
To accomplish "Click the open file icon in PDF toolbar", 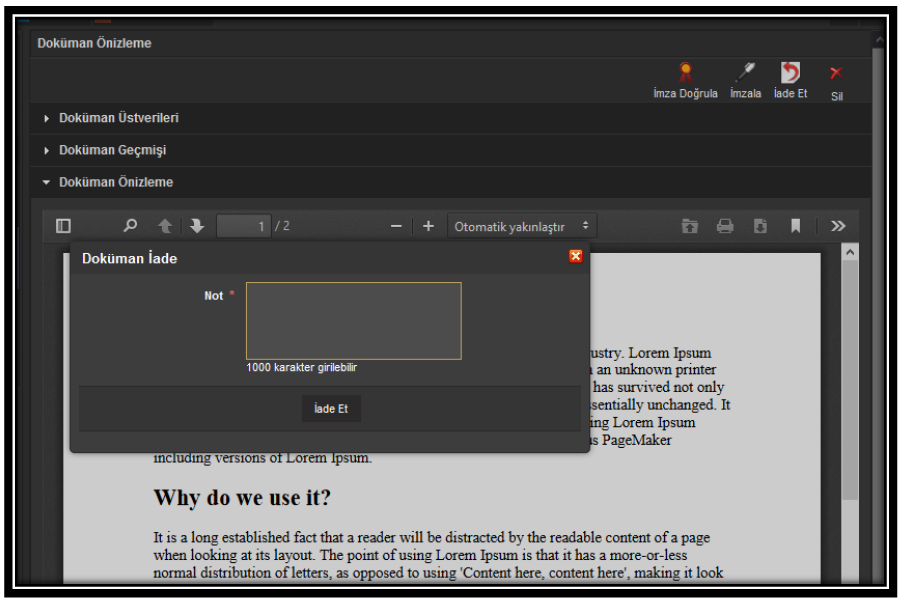I will [690, 226].
